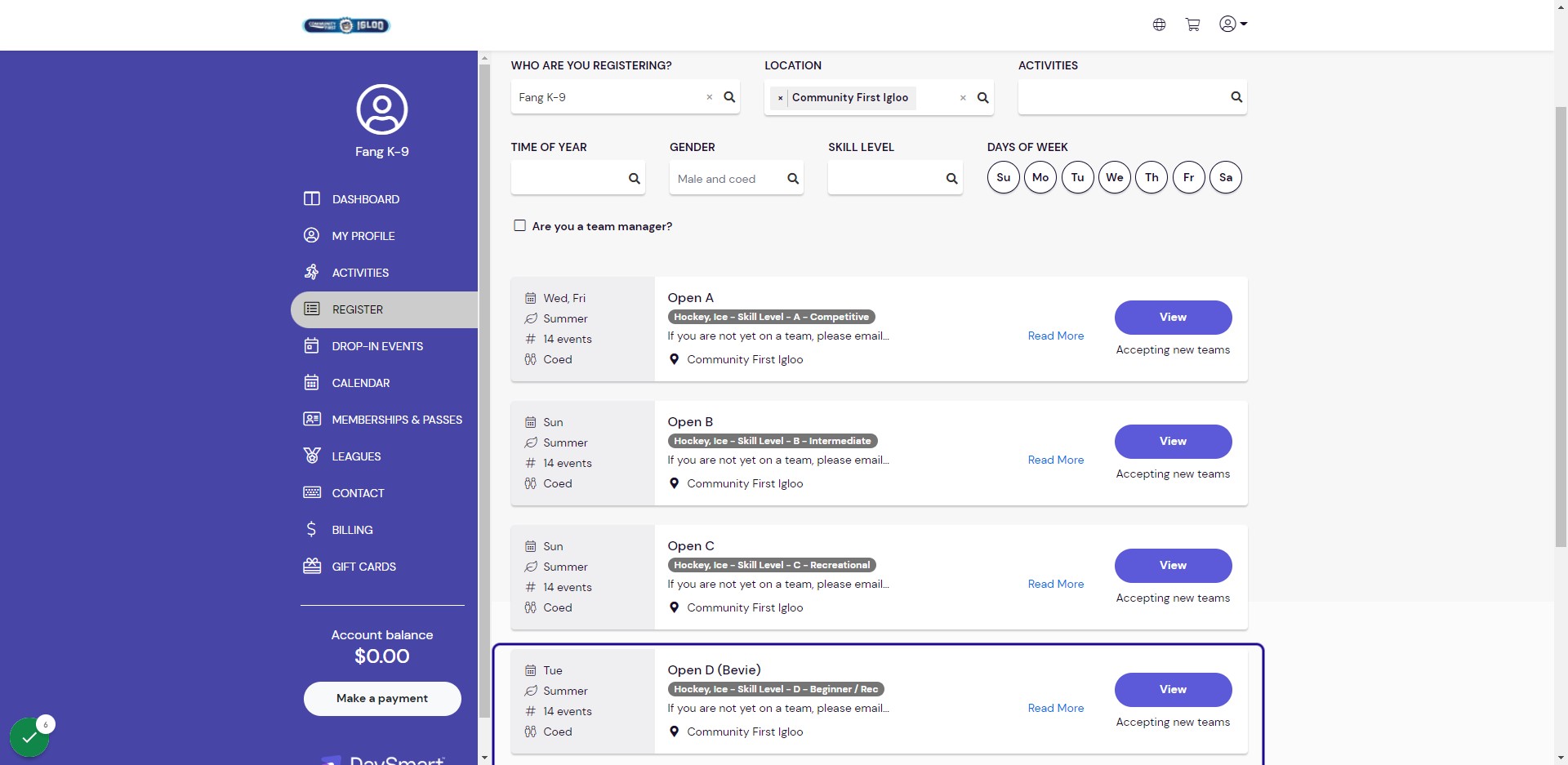This screenshot has height=765, width=1568.
Task: Toggle the We day filter
Action: click(x=1115, y=177)
